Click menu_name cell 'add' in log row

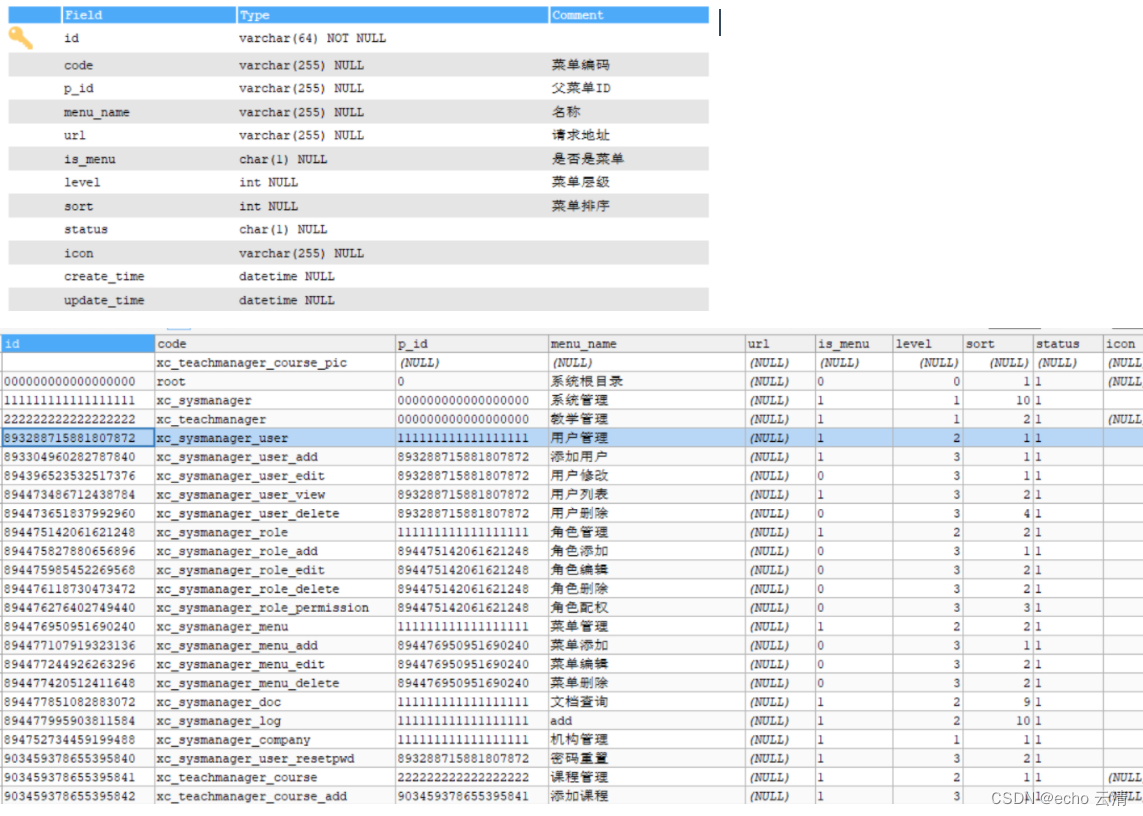click(x=647, y=720)
